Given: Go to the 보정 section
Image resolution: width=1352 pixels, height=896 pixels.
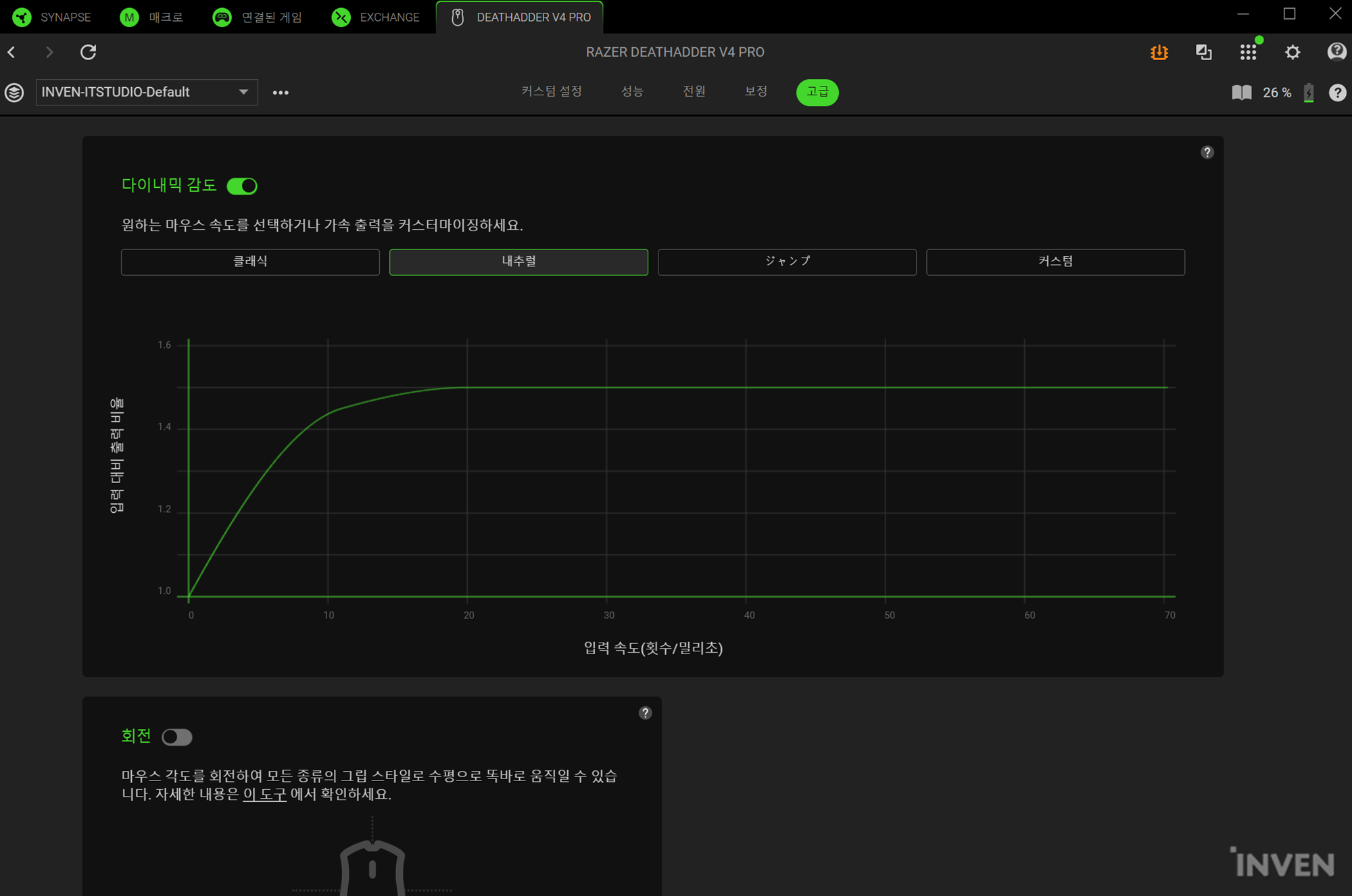Looking at the screenshot, I should pyautogui.click(x=756, y=91).
